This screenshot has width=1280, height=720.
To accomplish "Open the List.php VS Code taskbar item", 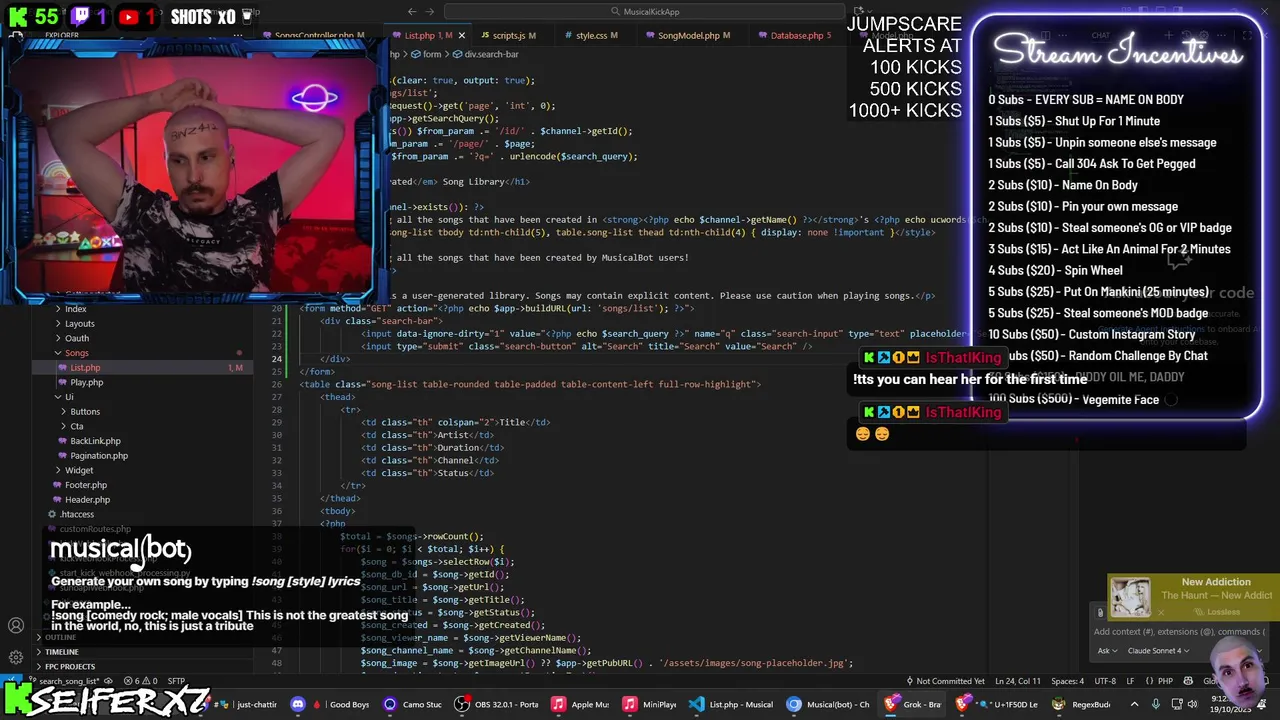I will pyautogui.click(x=731, y=704).
